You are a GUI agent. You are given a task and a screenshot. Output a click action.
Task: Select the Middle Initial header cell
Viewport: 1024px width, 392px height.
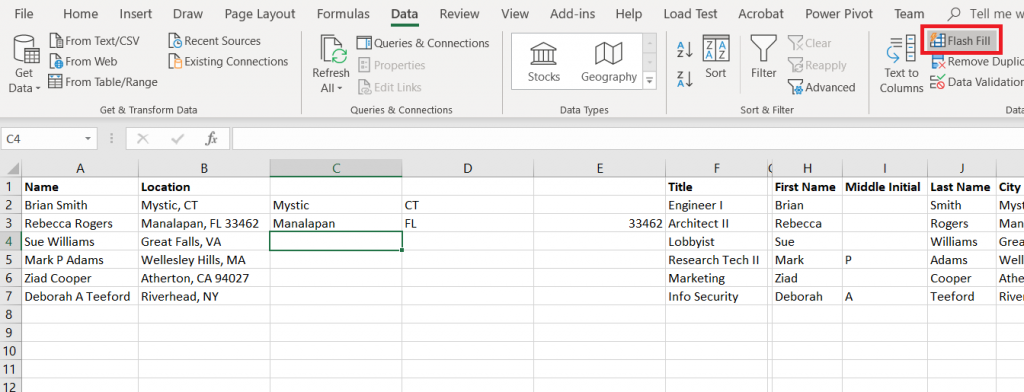pyautogui.click(x=885, y=186)
